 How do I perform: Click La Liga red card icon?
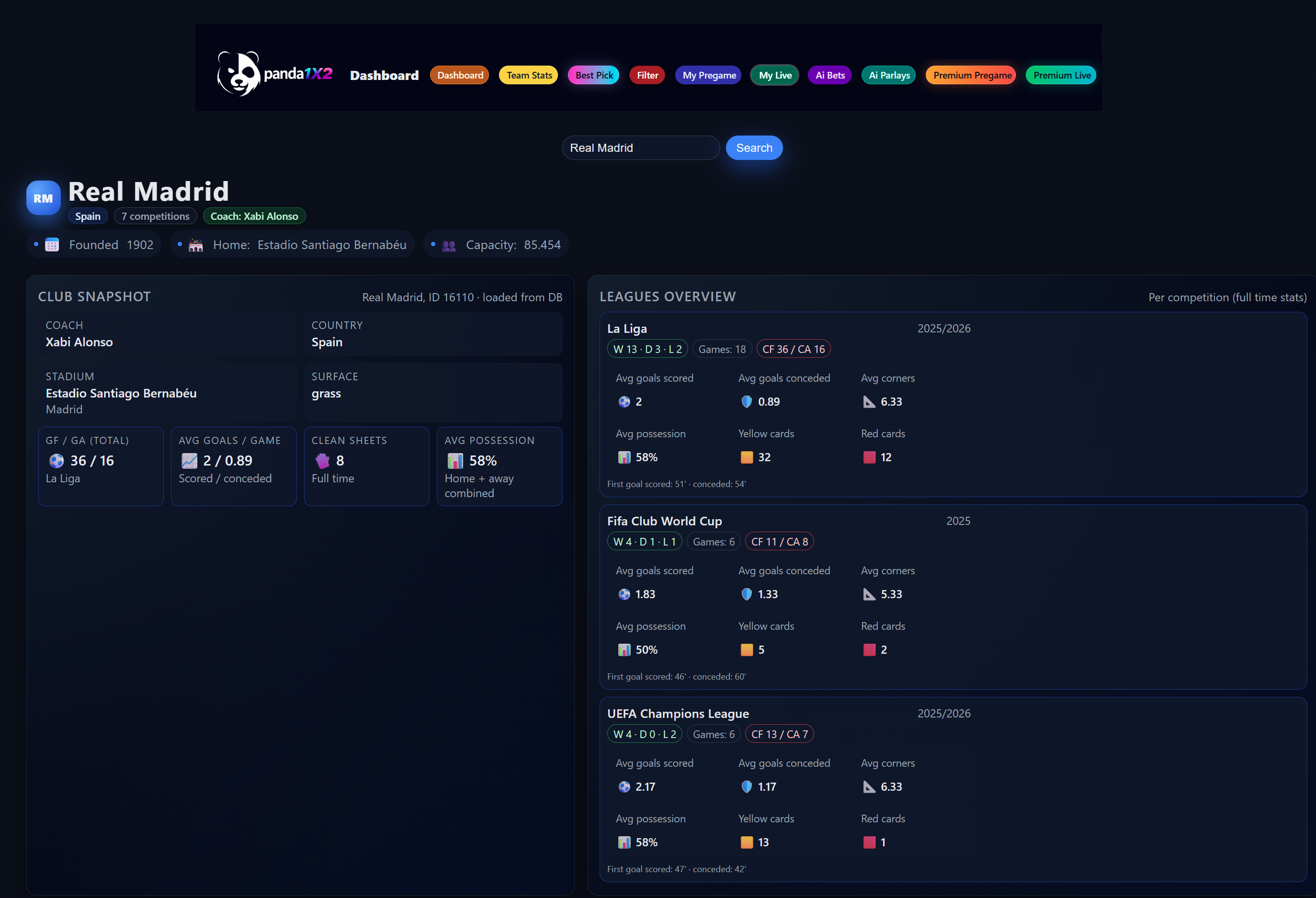click(869, 457)
